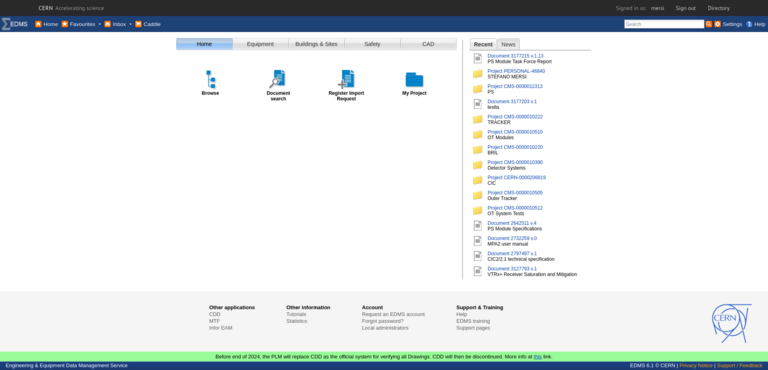This screenshot has height=370, width=768.
Task: Click folder icon for Project CMS-0000011313
Action: point(478,89)
